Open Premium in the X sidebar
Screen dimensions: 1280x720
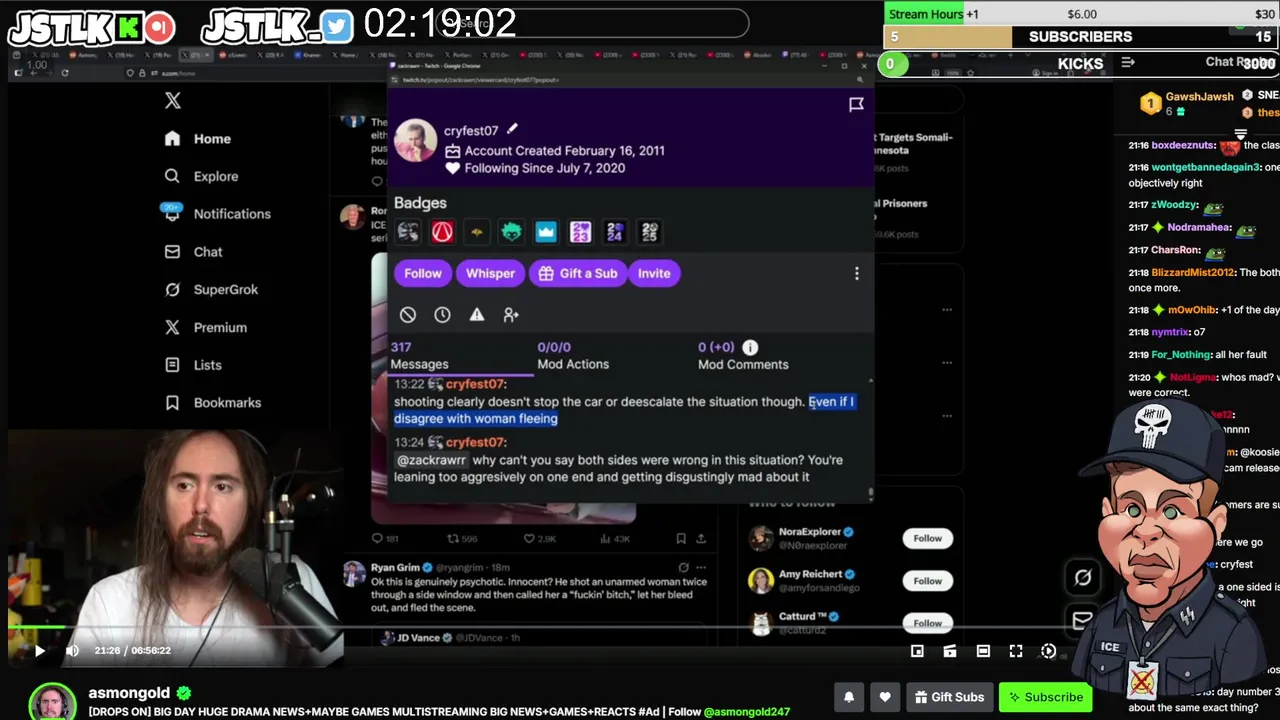(206, 327)
